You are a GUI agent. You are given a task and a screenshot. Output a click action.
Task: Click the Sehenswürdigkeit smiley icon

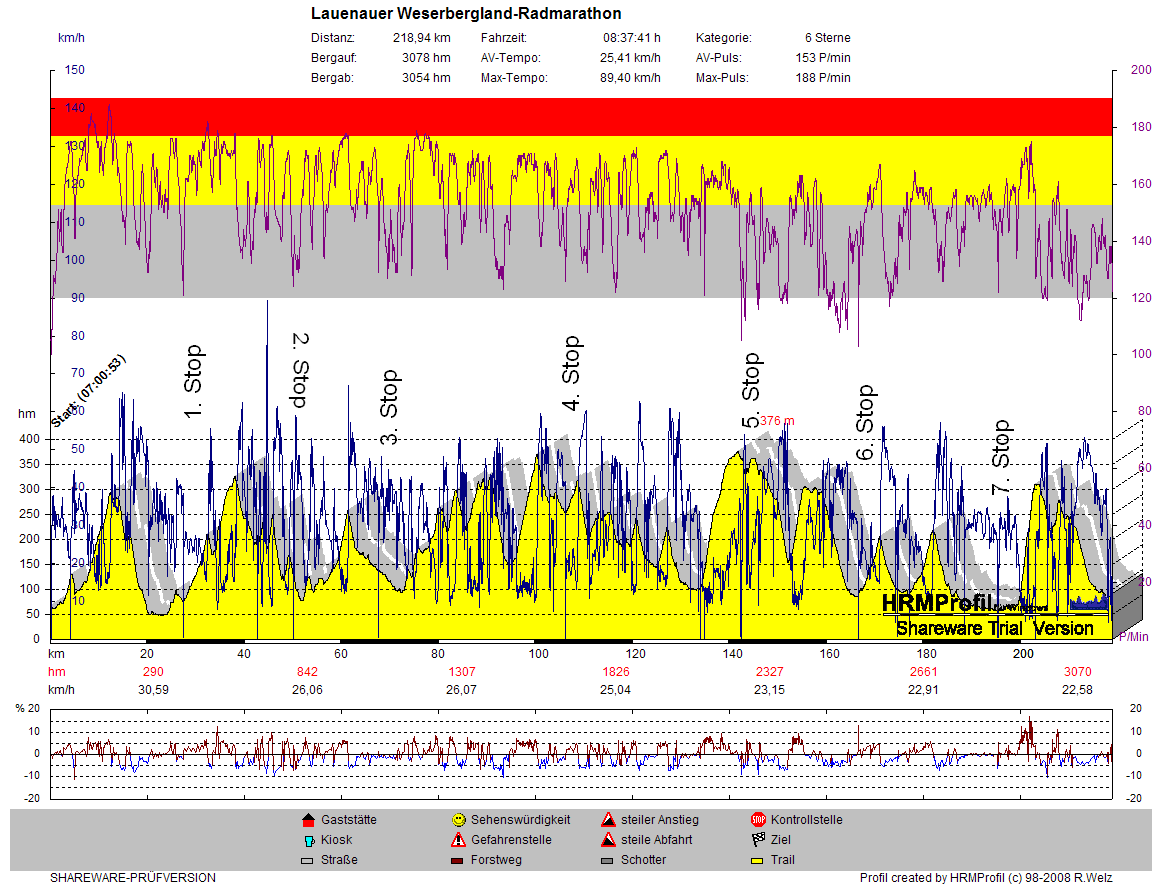458,820
